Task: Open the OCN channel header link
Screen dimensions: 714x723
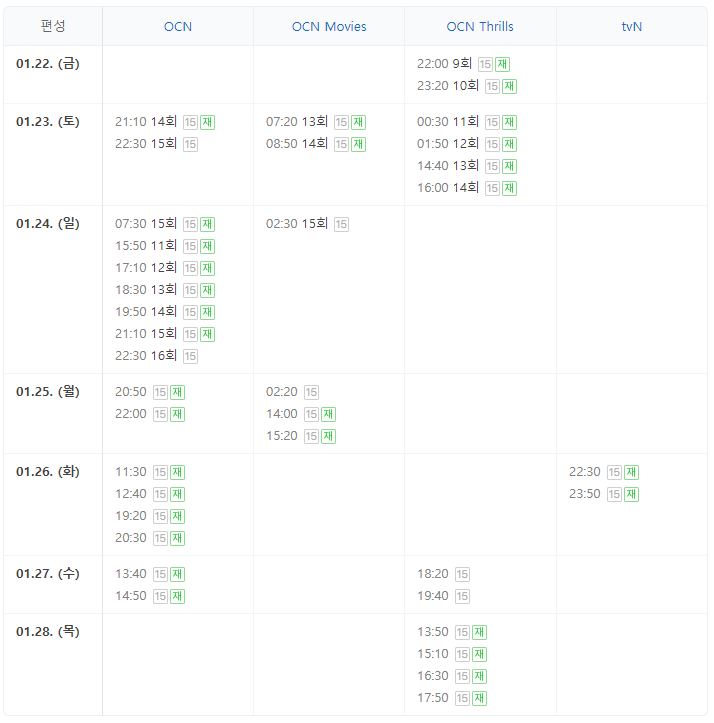Action: 178,27
